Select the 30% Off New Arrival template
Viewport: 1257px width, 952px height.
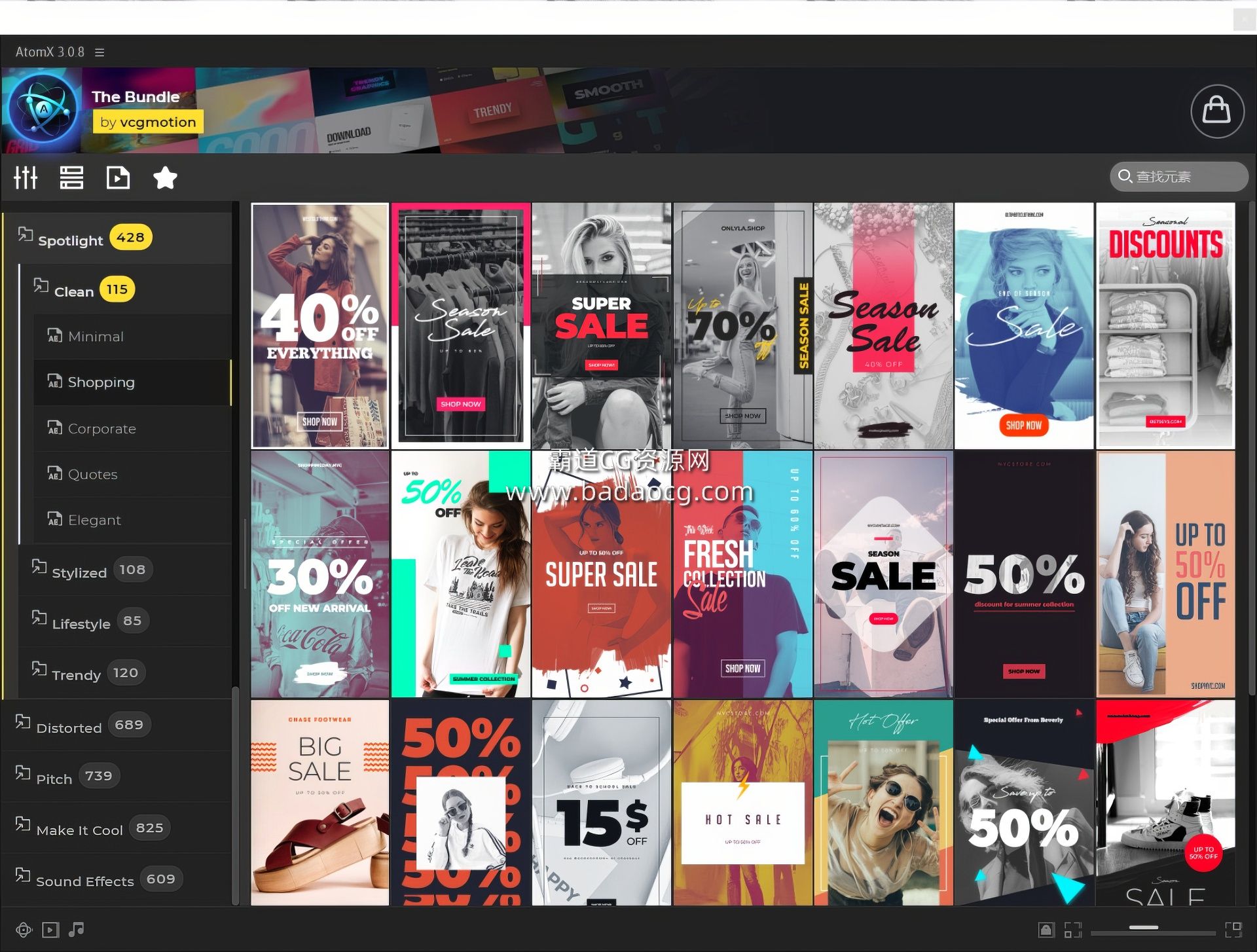pos(320,574)
